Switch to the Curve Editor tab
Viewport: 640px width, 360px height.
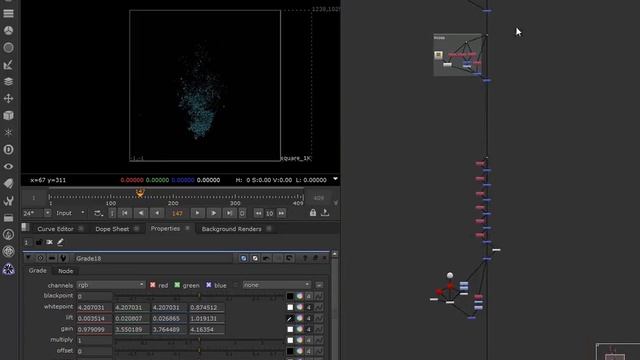point(56,229)
